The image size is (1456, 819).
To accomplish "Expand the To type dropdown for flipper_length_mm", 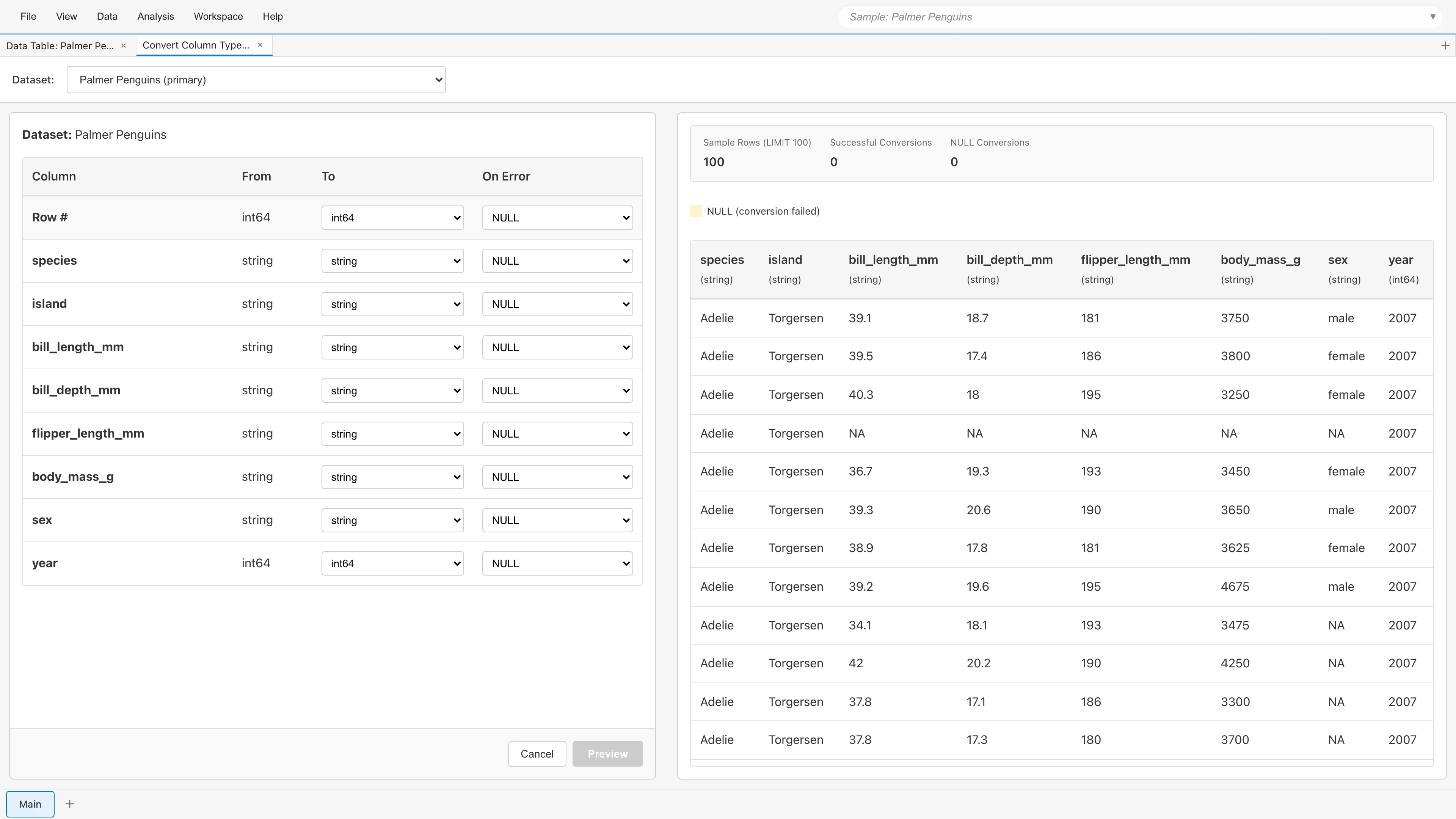I will pyautogui.click(x=392, y=434).
